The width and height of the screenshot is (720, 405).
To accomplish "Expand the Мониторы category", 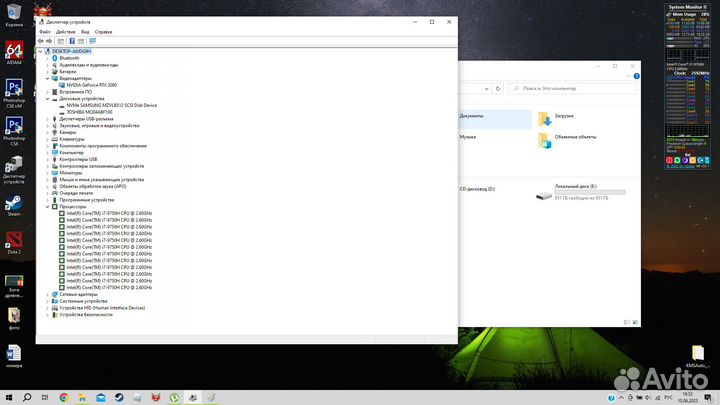I will [x=47, y=173].
